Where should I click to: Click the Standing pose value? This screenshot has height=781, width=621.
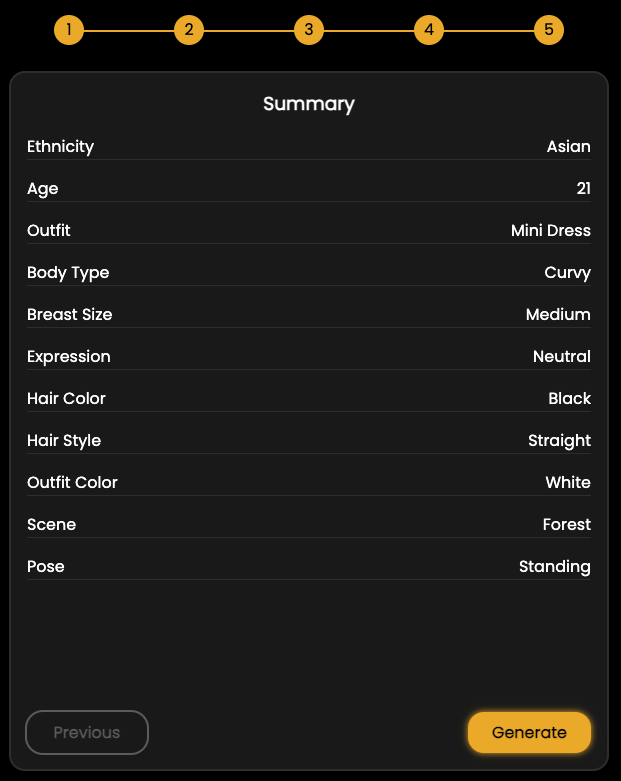(555, 566)
